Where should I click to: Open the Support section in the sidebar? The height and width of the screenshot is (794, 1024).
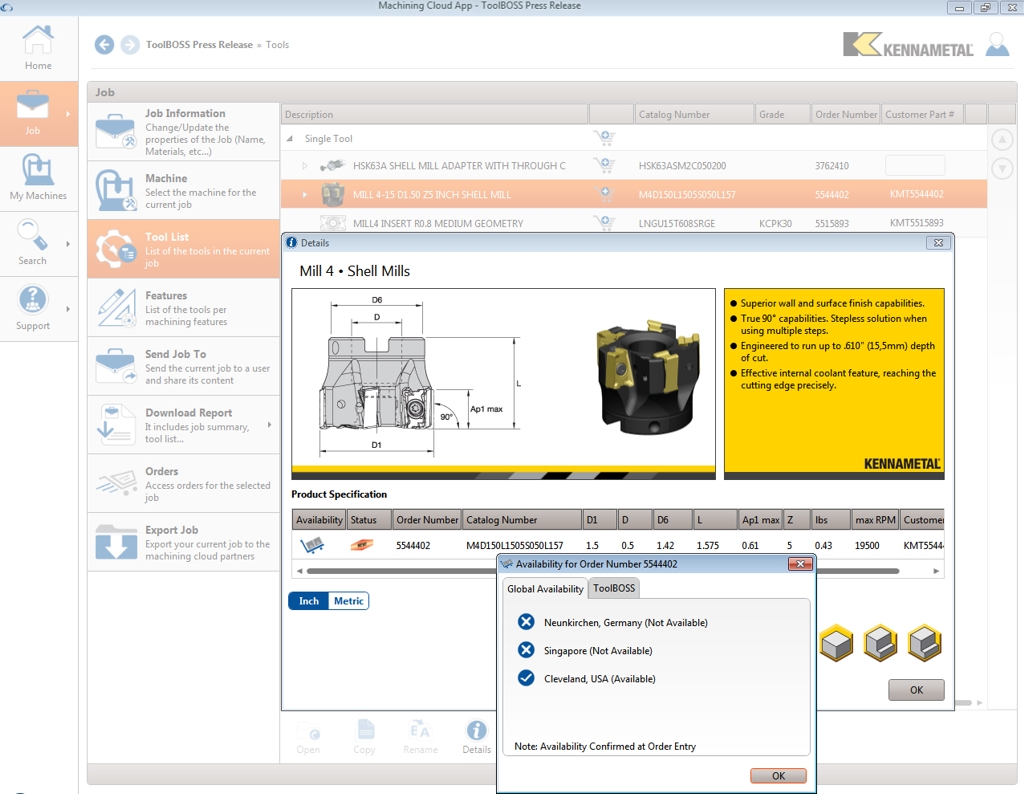(32, 308)
